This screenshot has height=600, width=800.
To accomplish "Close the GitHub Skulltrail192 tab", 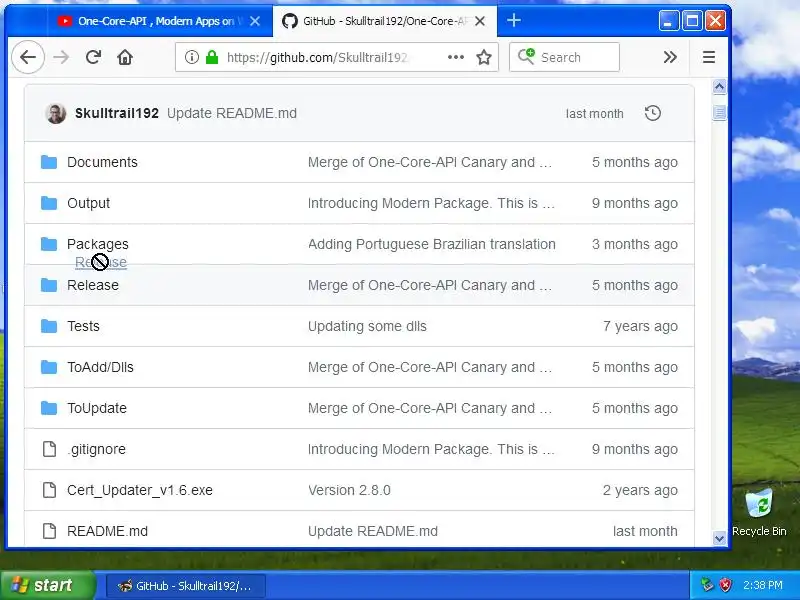I will 480,21.
